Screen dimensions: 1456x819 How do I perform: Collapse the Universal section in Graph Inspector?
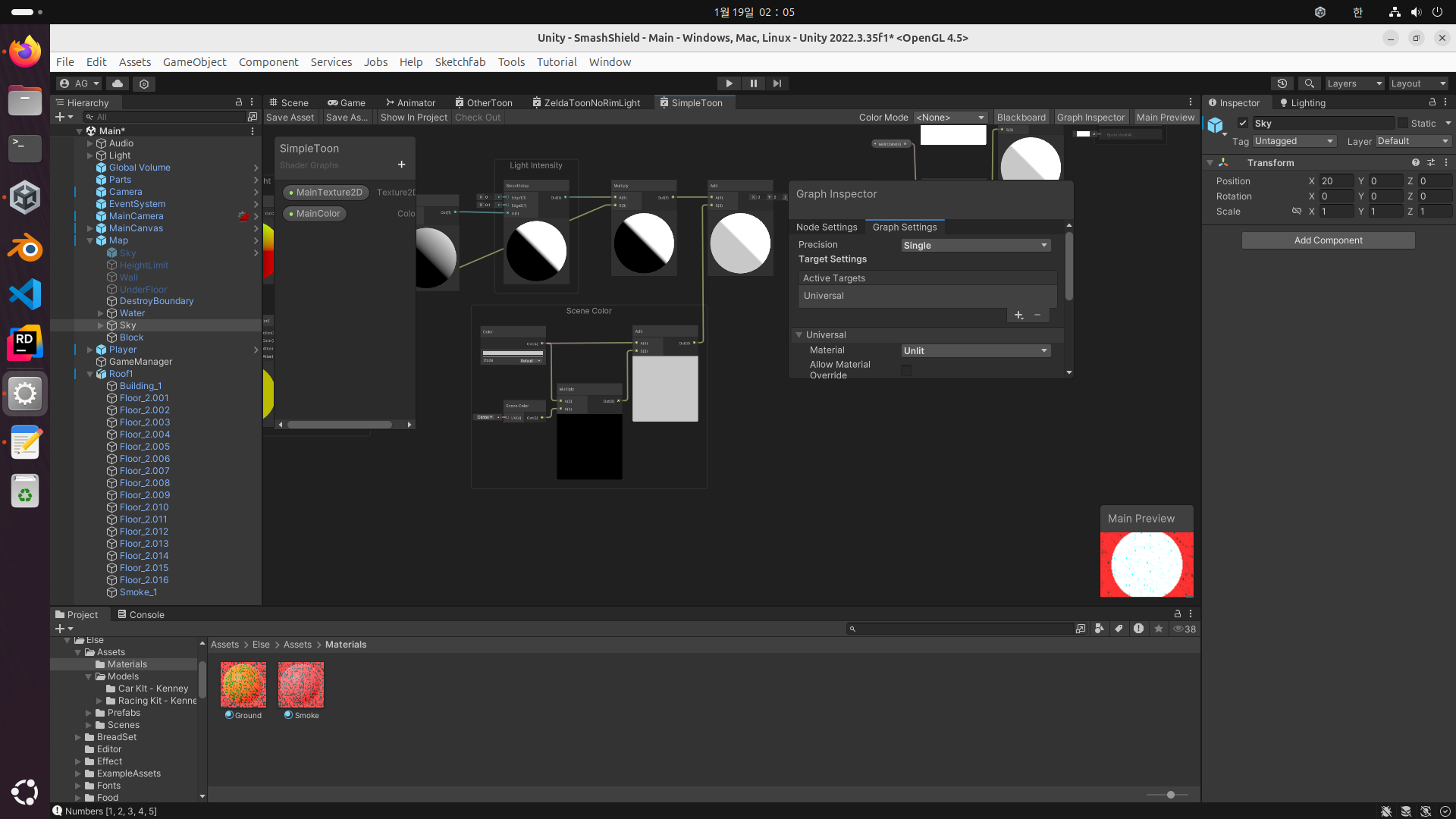tap(799, 335)
